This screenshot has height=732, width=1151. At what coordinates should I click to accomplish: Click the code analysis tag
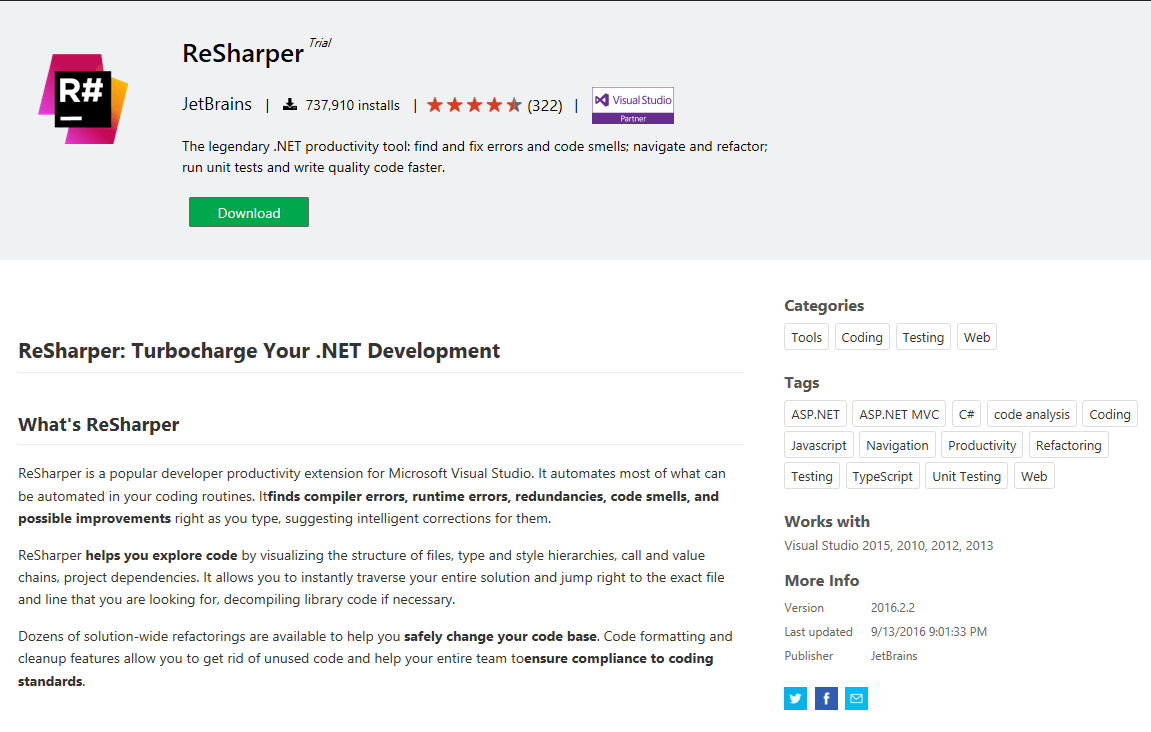(1031, 414)
